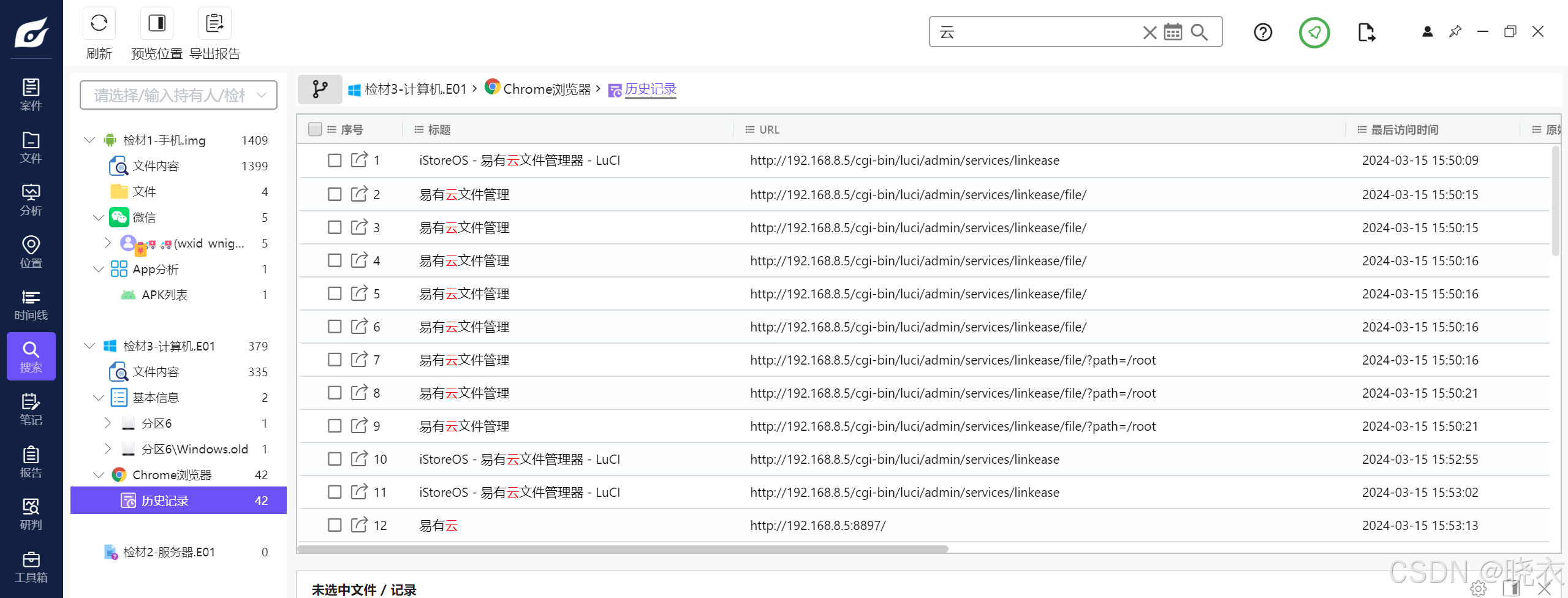Clear the search box with the X icon

[1149, 32]
